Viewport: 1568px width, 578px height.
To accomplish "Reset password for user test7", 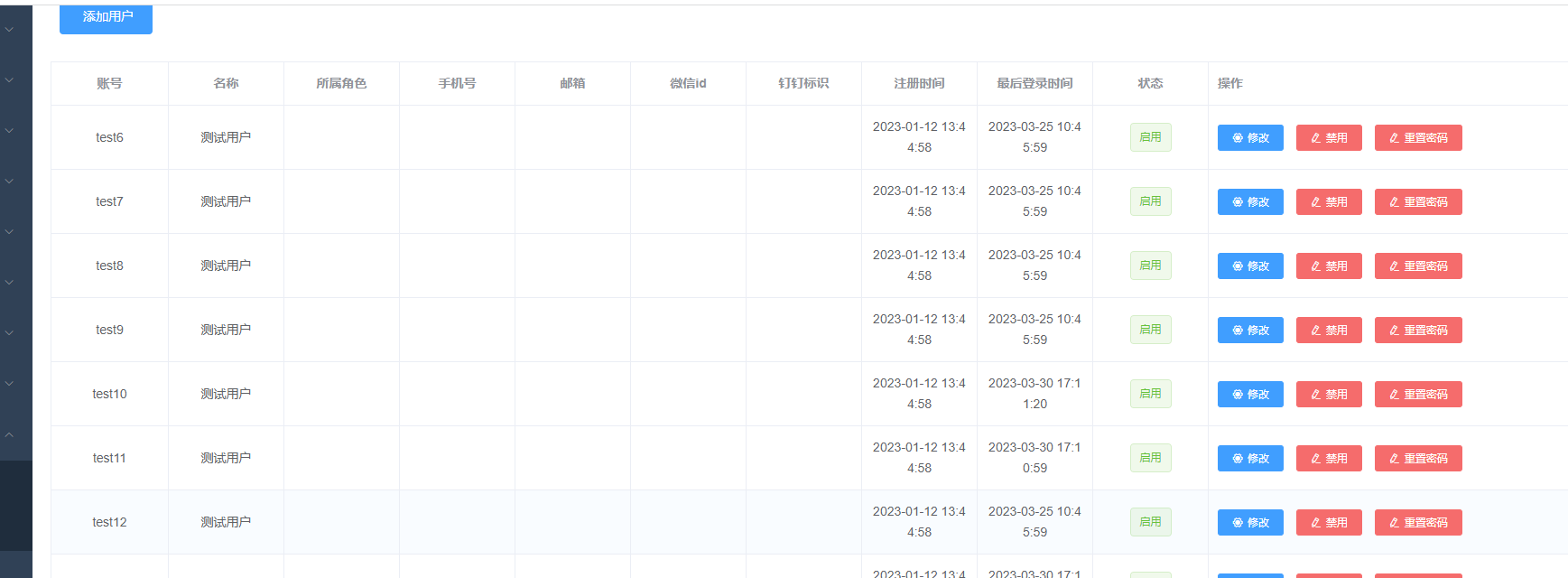I will [1418, 202].
